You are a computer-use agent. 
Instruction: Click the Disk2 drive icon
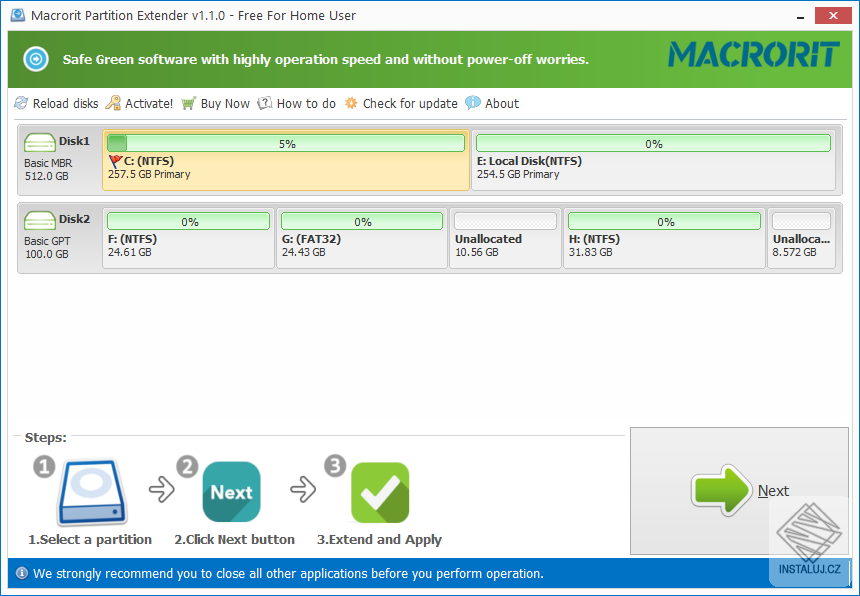[x=39, y=221]
